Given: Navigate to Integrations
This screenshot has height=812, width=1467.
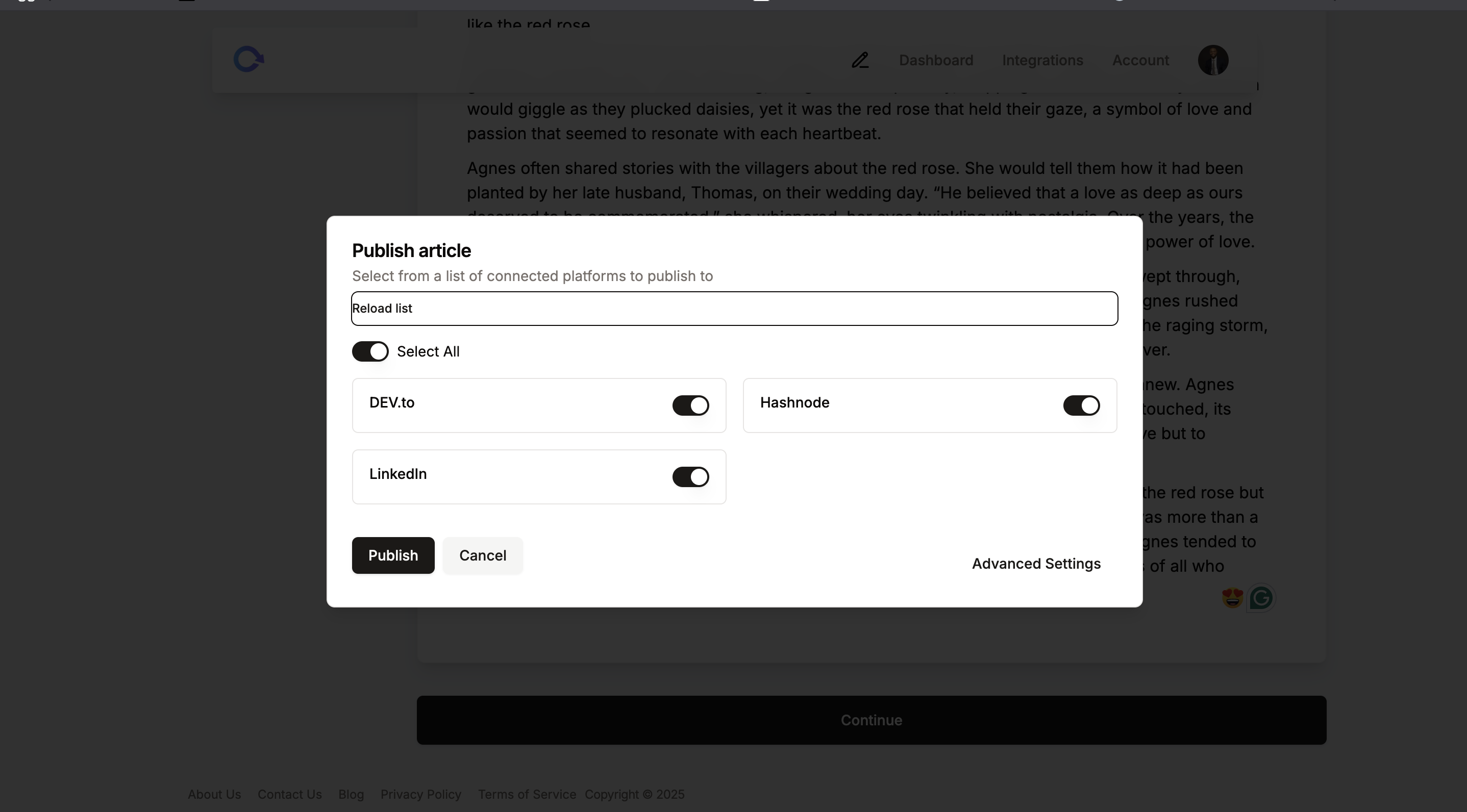Looking at the screenshot, I should 1042,60.
